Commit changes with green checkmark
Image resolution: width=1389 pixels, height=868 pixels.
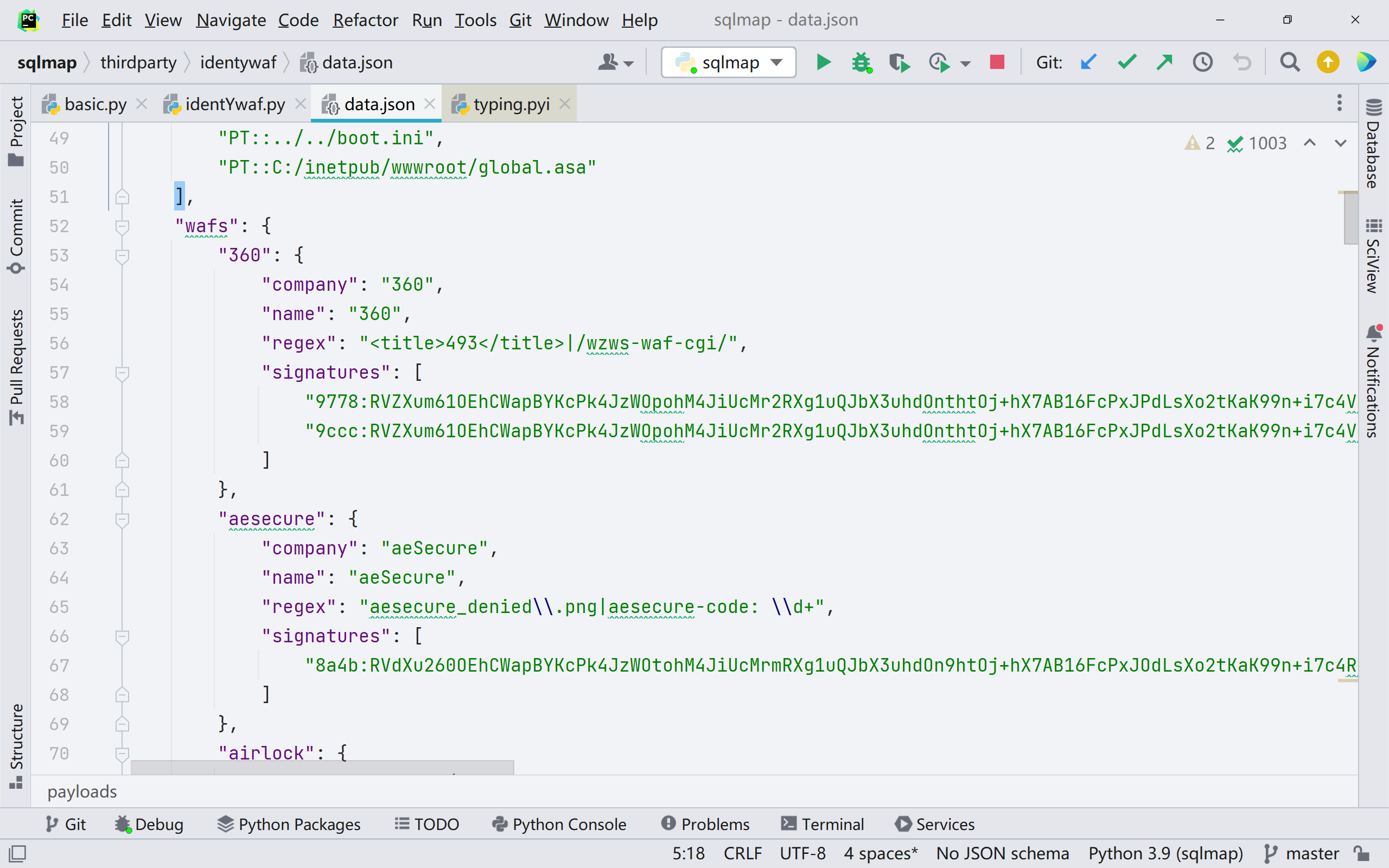[x=1127, y=62]
